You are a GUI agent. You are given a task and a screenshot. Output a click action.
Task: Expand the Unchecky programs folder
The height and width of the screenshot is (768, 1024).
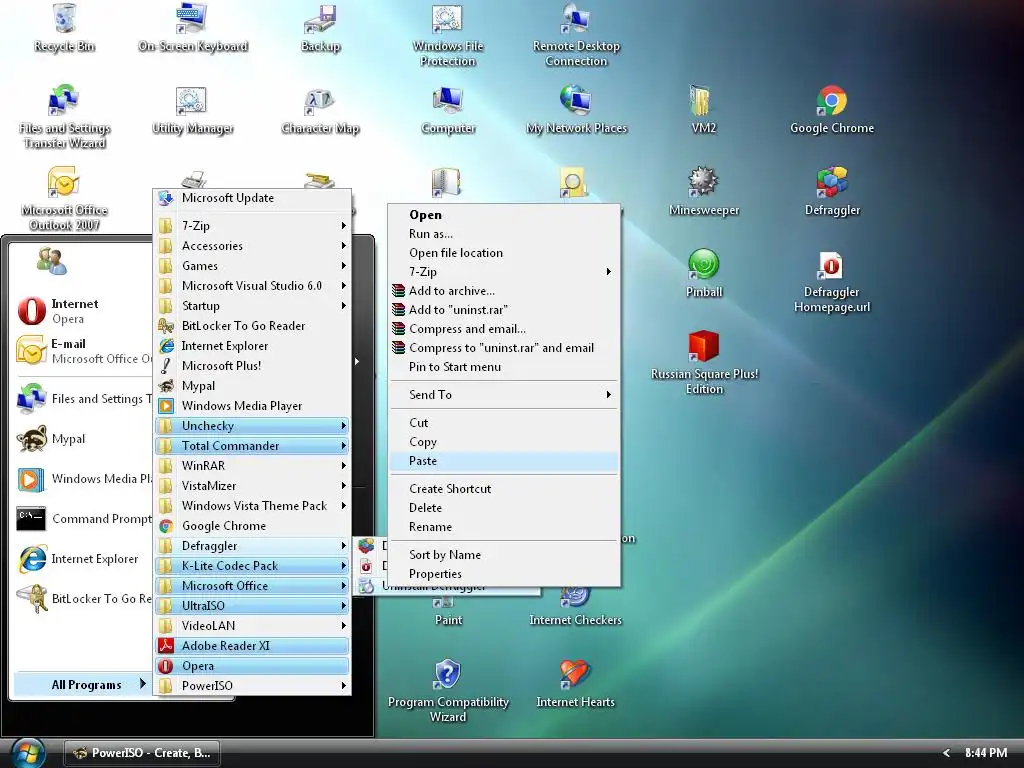click(252, 426)
